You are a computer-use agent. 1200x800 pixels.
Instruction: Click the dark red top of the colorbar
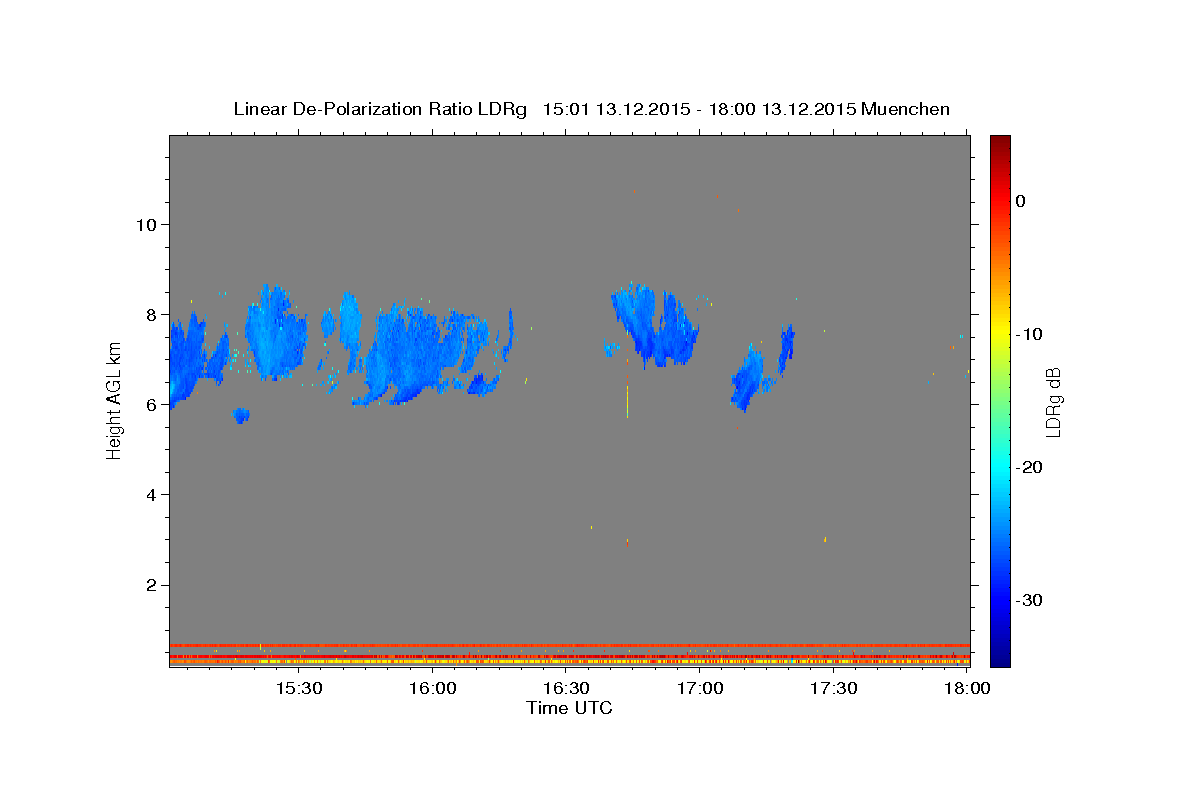pos(1000,144)
